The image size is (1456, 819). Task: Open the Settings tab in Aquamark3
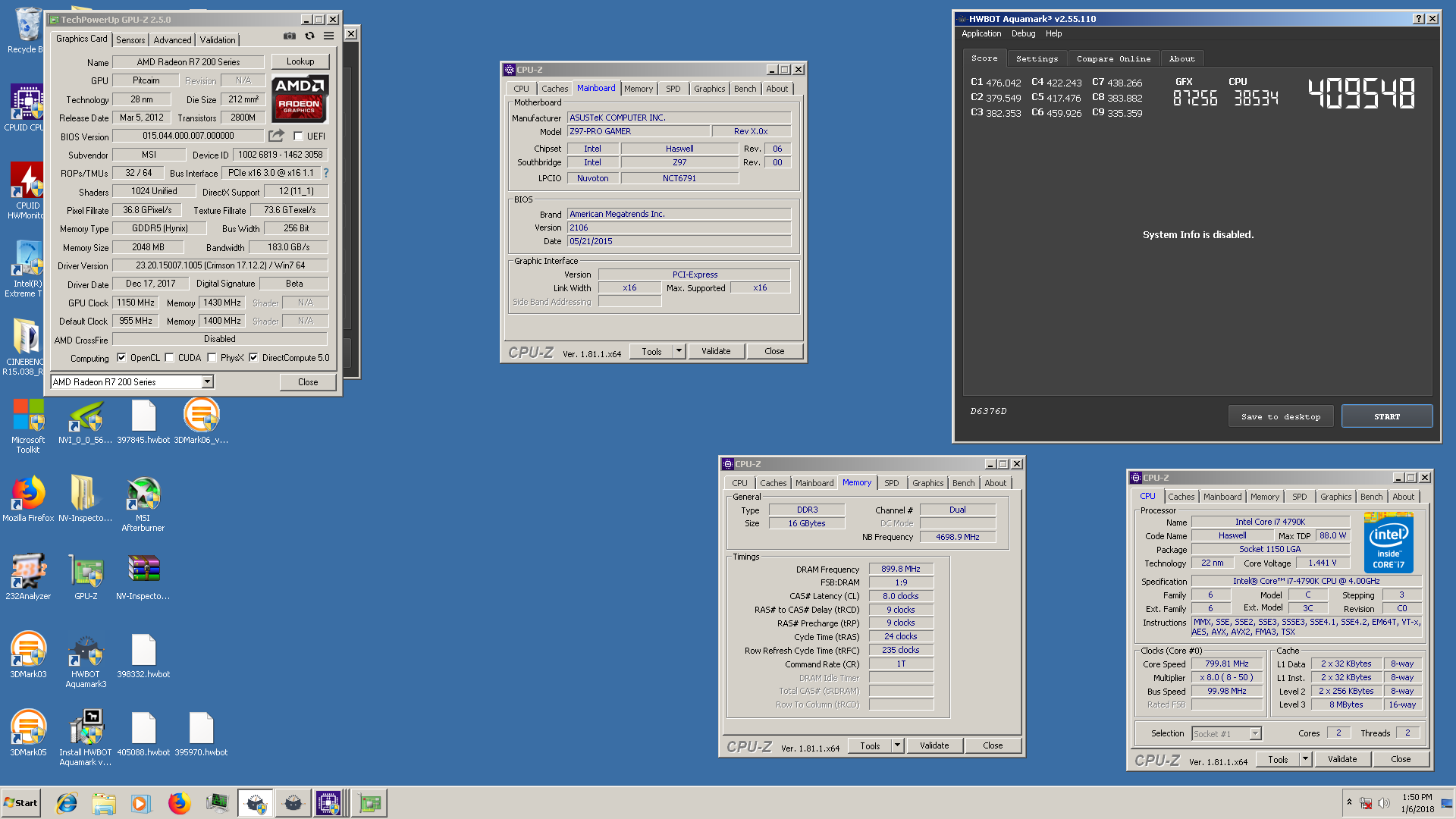[x=1037, y=58]
